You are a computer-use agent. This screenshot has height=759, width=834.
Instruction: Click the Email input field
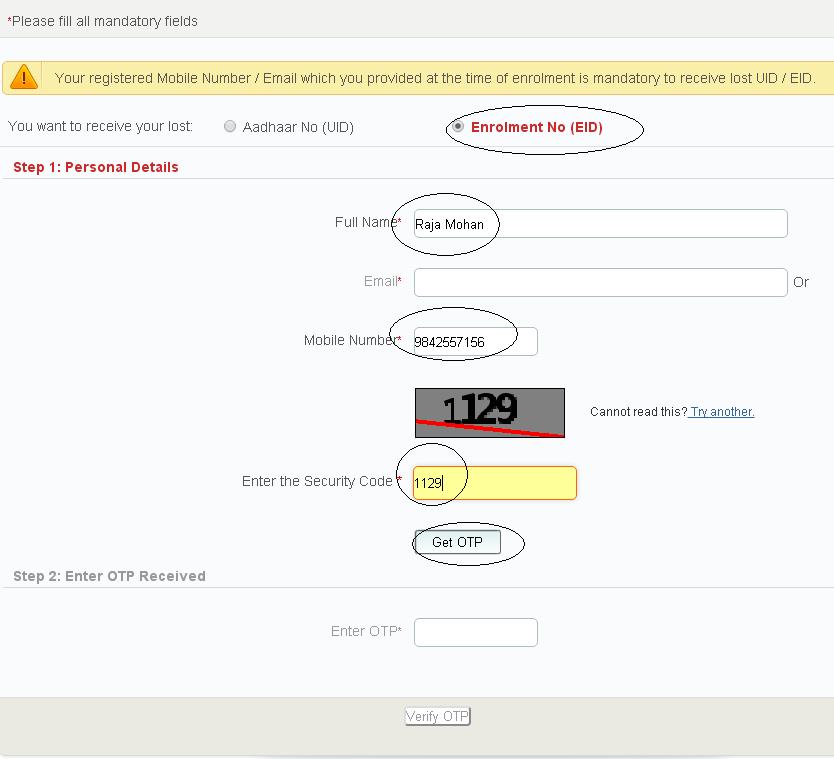point(600,282)
